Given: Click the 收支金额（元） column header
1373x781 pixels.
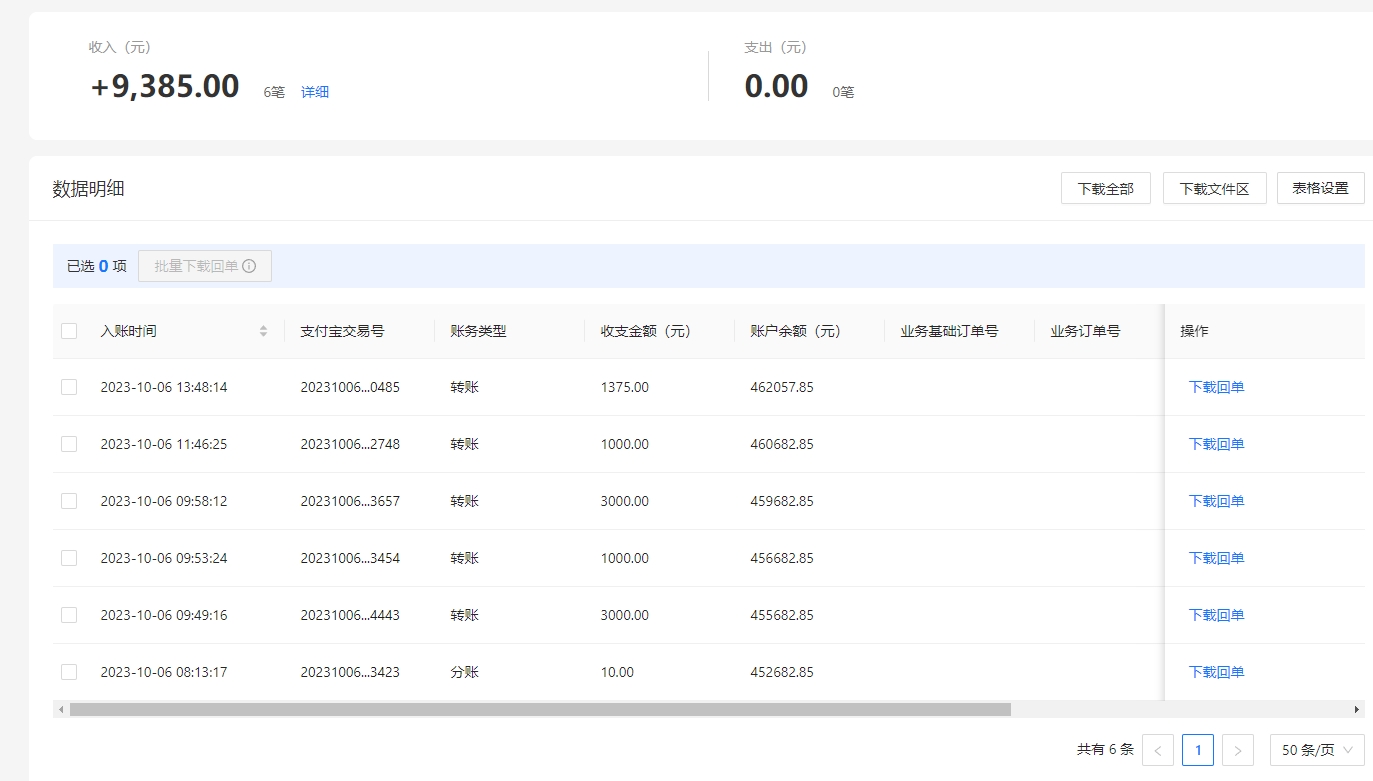Looking at the screenshot, I should (x=645, y=331).
